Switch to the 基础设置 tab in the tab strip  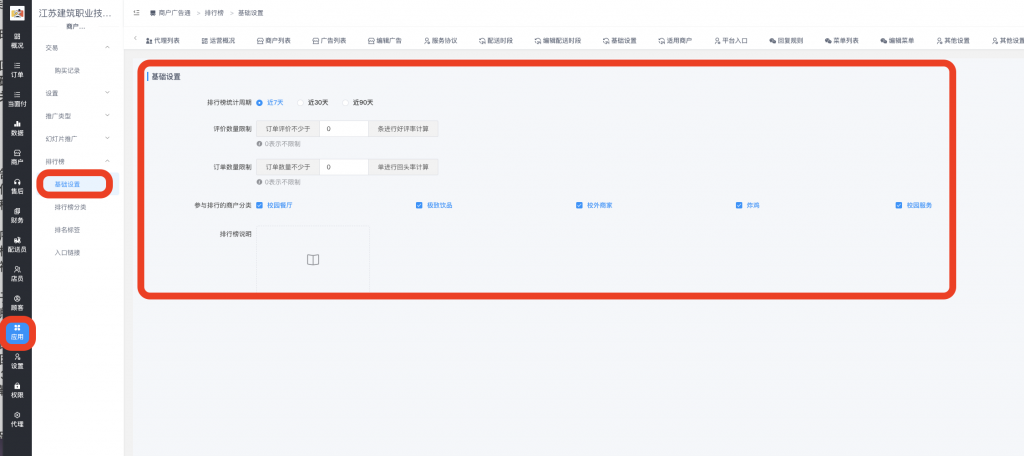click(x=620, y=41)
